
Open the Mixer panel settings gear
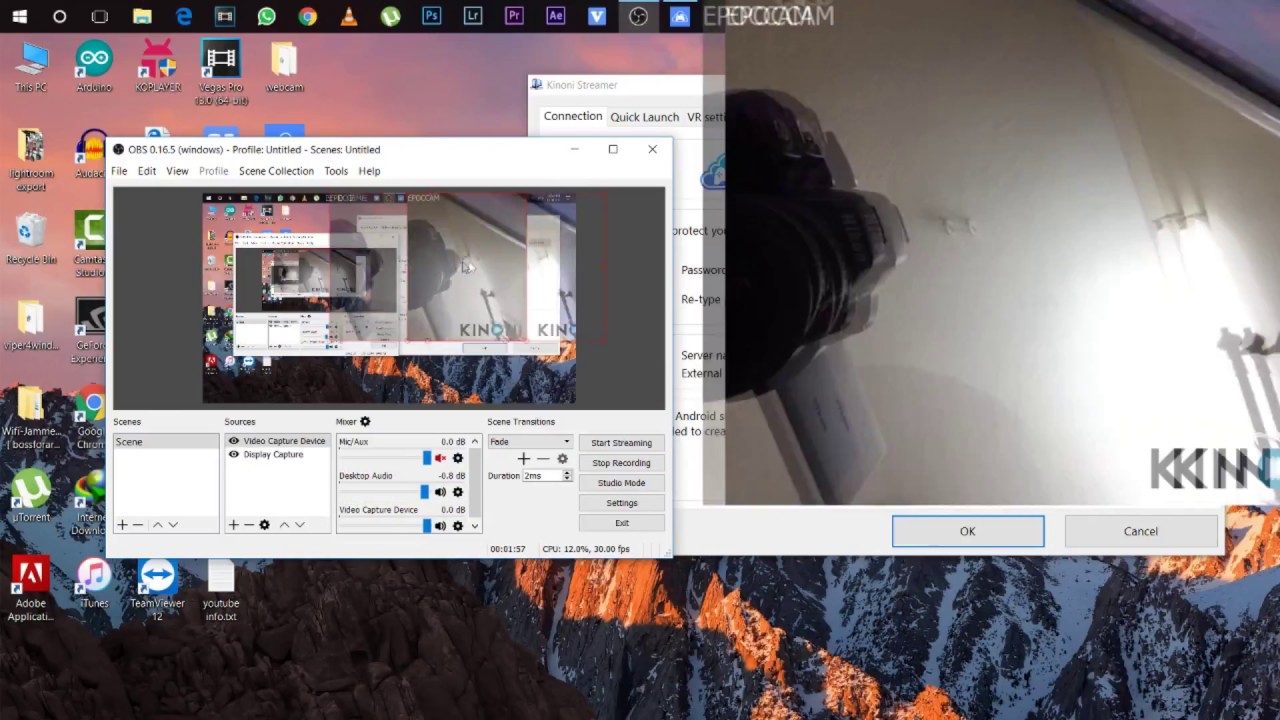click(365, 422)
